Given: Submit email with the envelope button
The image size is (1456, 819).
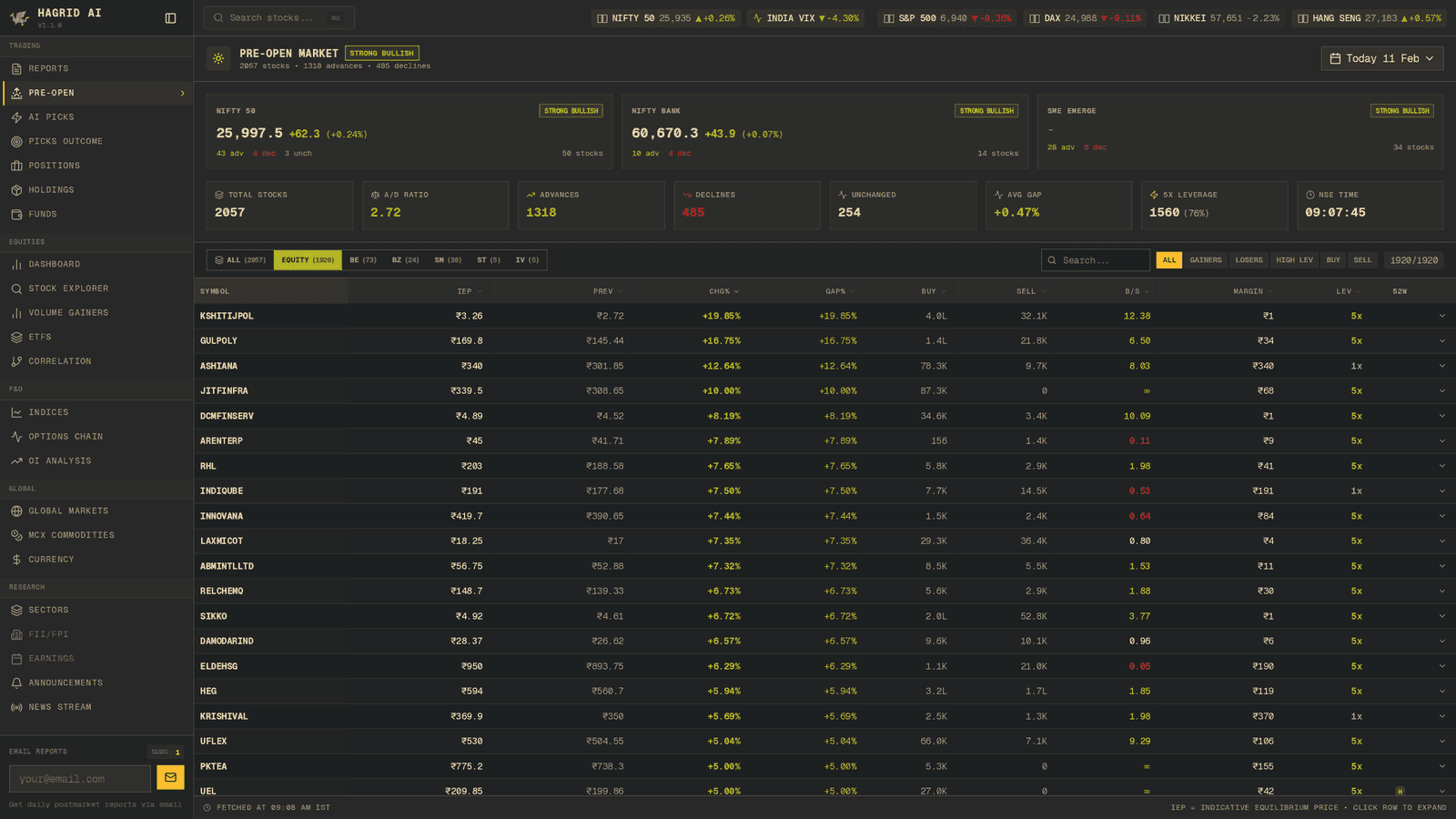Looking at the screenshot, I should (170, 777).
